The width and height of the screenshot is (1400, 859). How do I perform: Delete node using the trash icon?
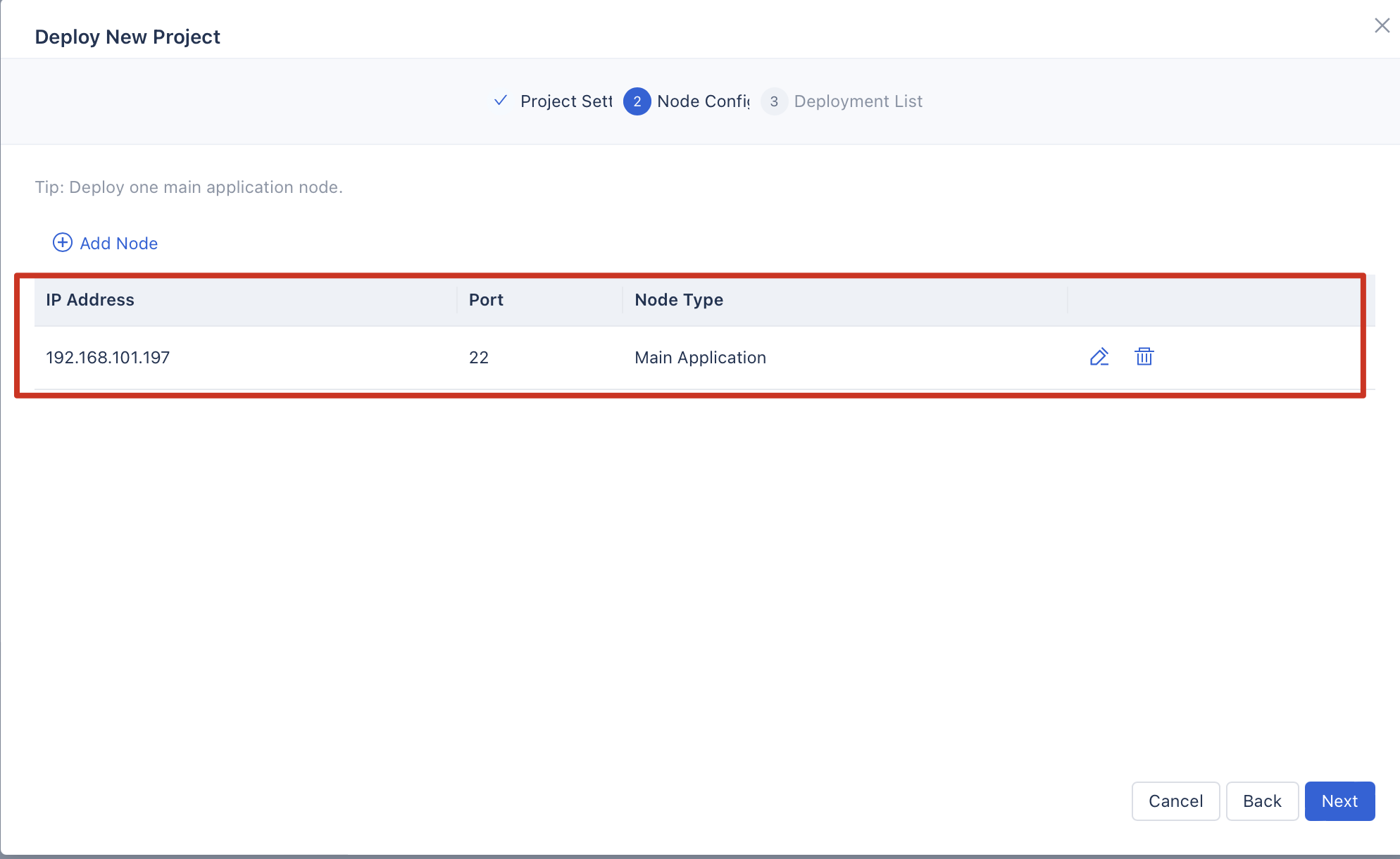[x=1144, y=357]
